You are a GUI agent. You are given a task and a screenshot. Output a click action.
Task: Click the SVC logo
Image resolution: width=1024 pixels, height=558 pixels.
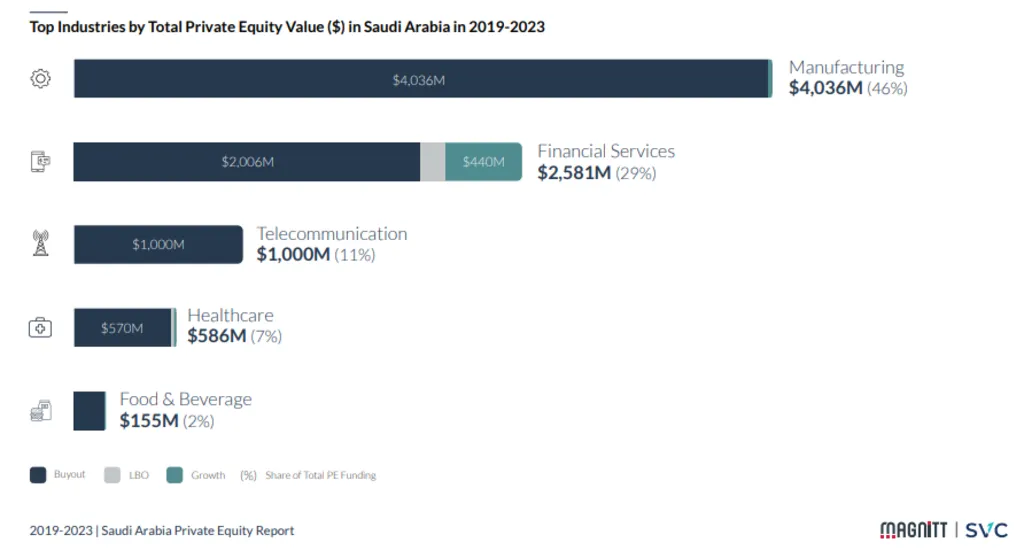[x=986, y=530]
